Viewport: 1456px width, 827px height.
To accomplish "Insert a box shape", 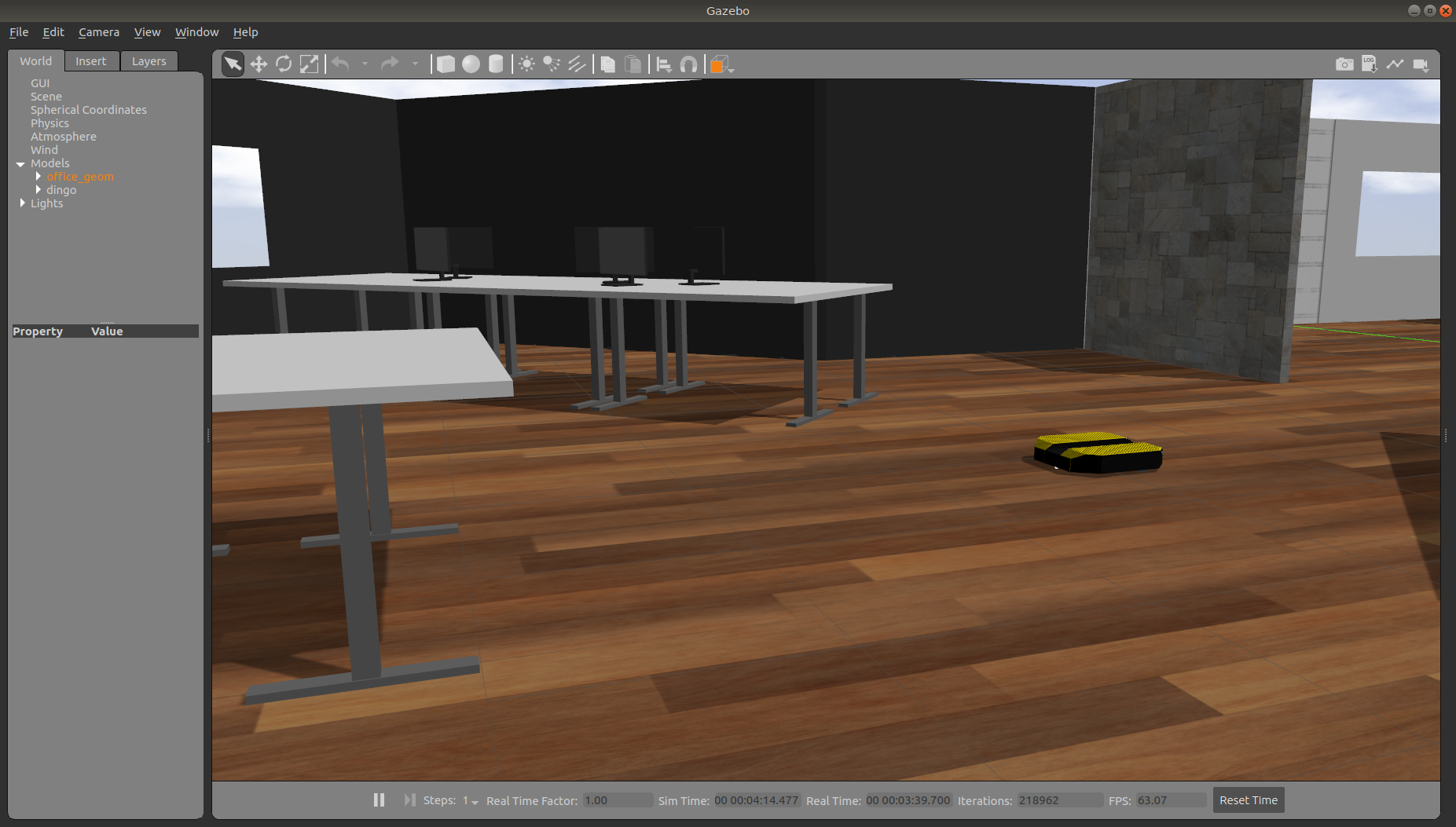I will [x=446, y=64].
